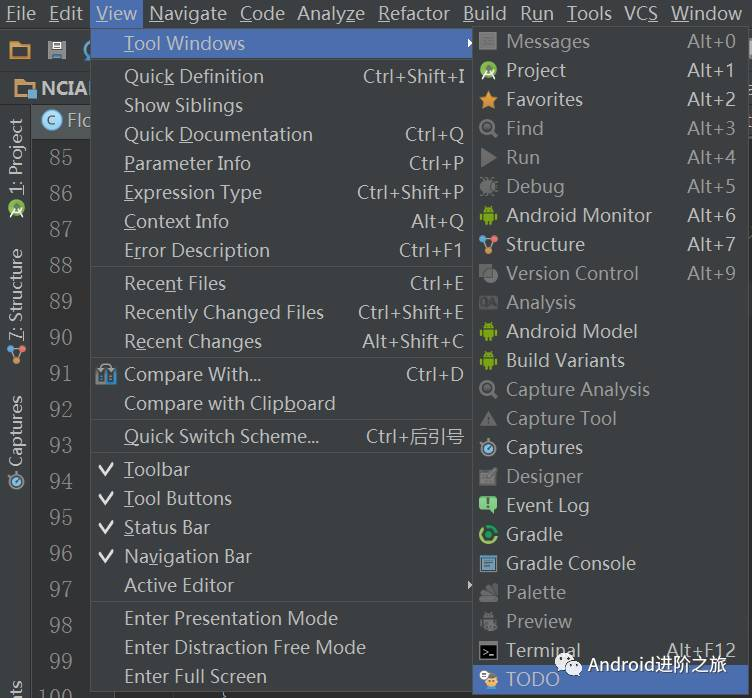The height and width of the screenshot is (698, 752).
Task: Click the Gradle Console icon
Action: click(x=488, y=564)
